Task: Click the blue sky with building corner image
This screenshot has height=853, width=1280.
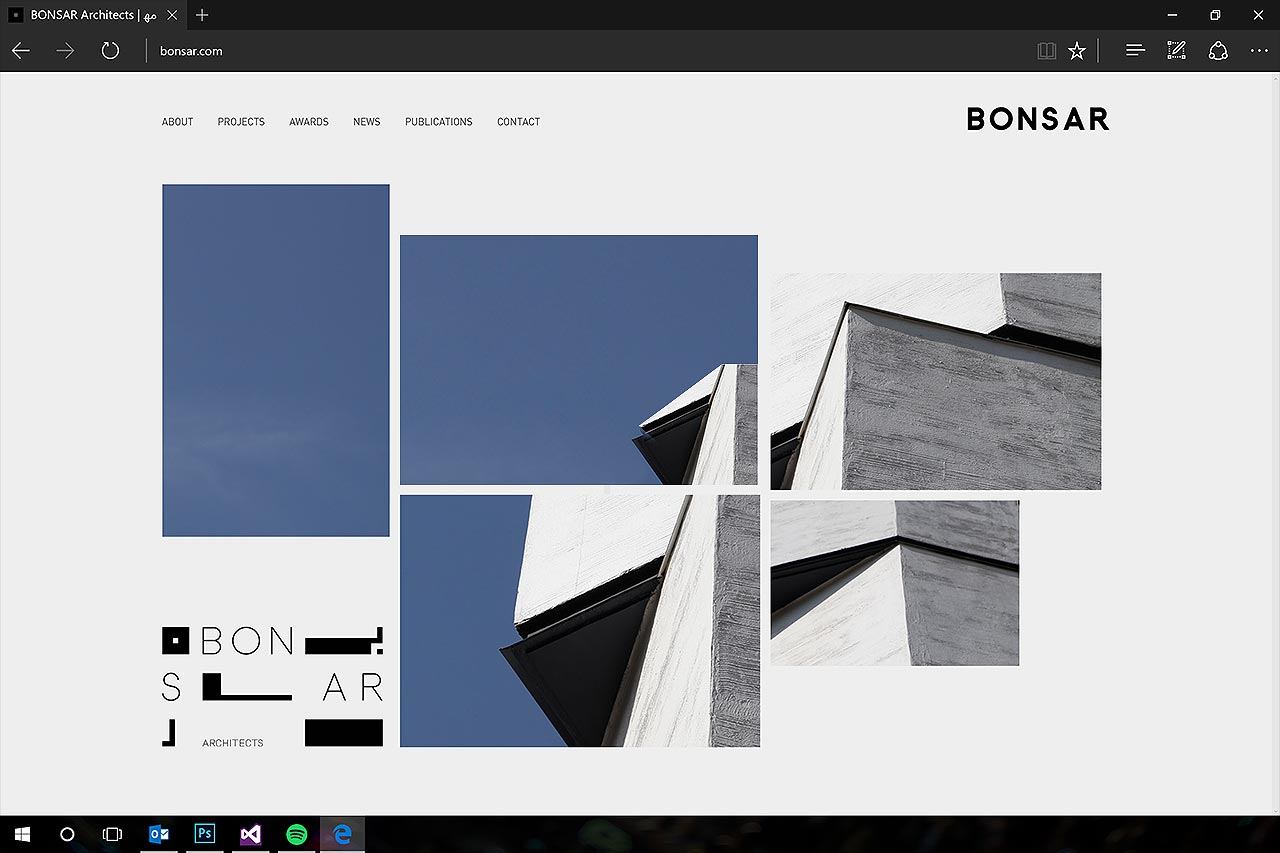Action: coord(579,360)
